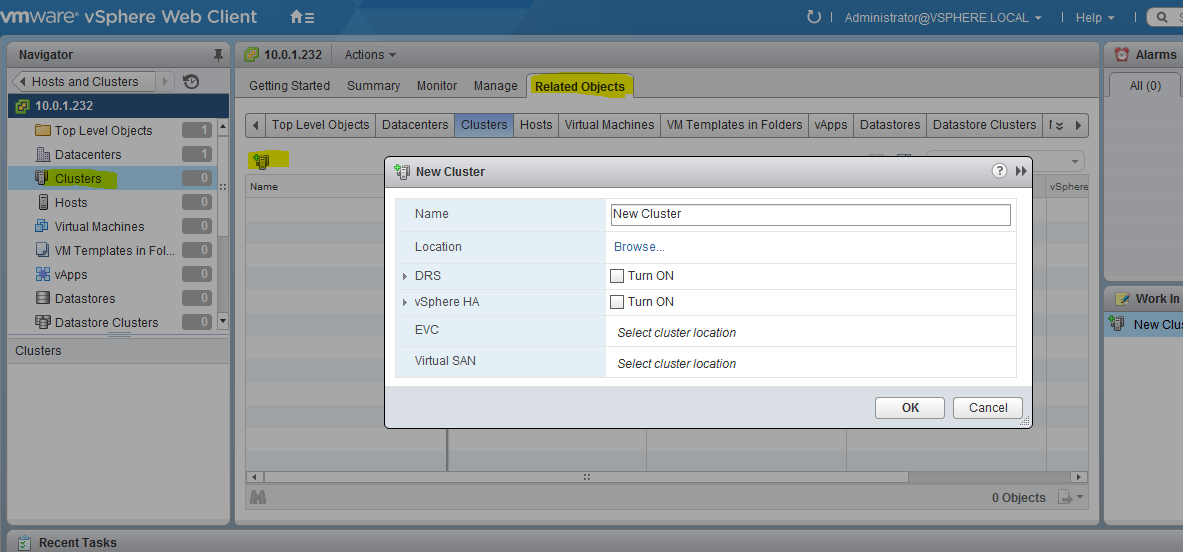1183x552 pixels.
Task: Click the create new cluster toolbar icon
Action: pos(262,161)
